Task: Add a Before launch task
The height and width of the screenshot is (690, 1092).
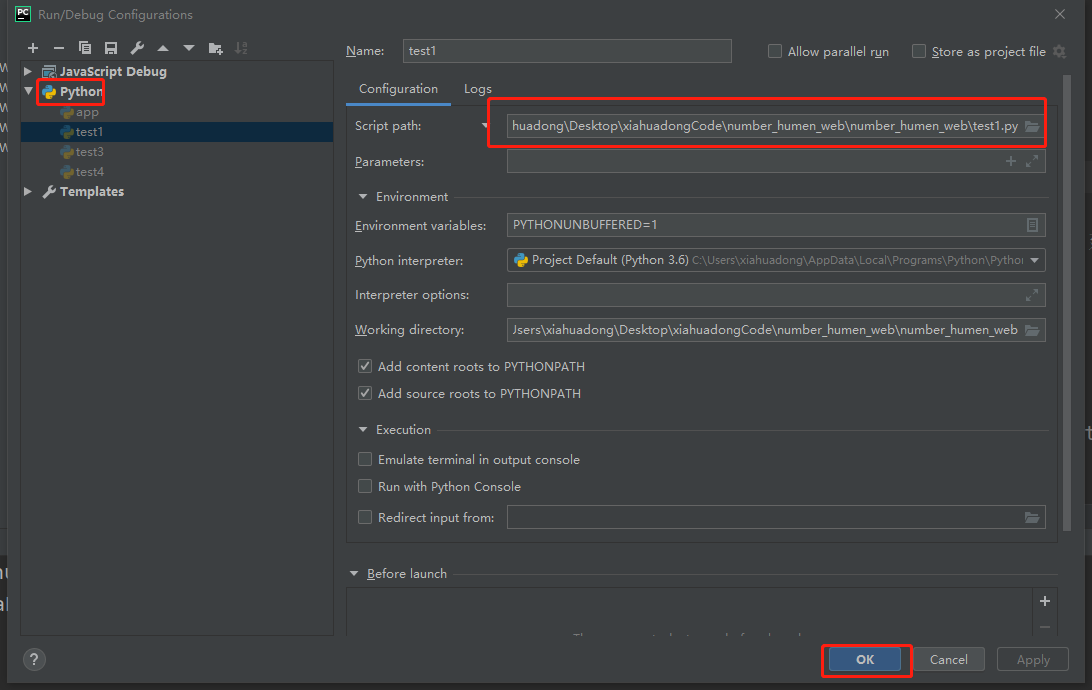Action: coord(1045,601)
